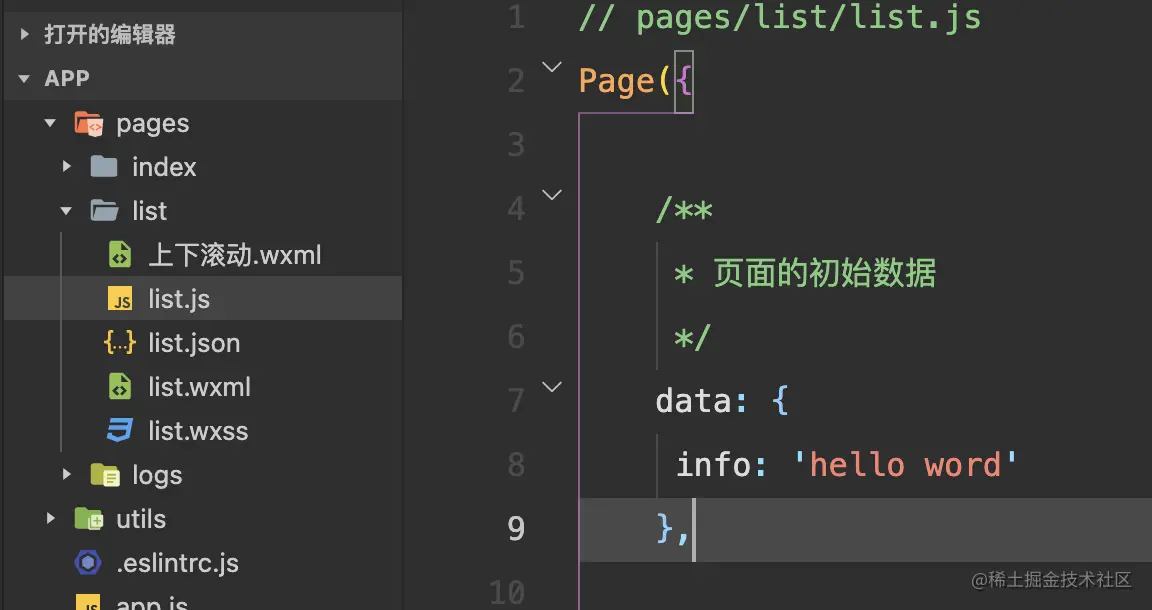Click the comment '// pages/list/list.js'
1152x610 pixels.
(x=780, y=18)
